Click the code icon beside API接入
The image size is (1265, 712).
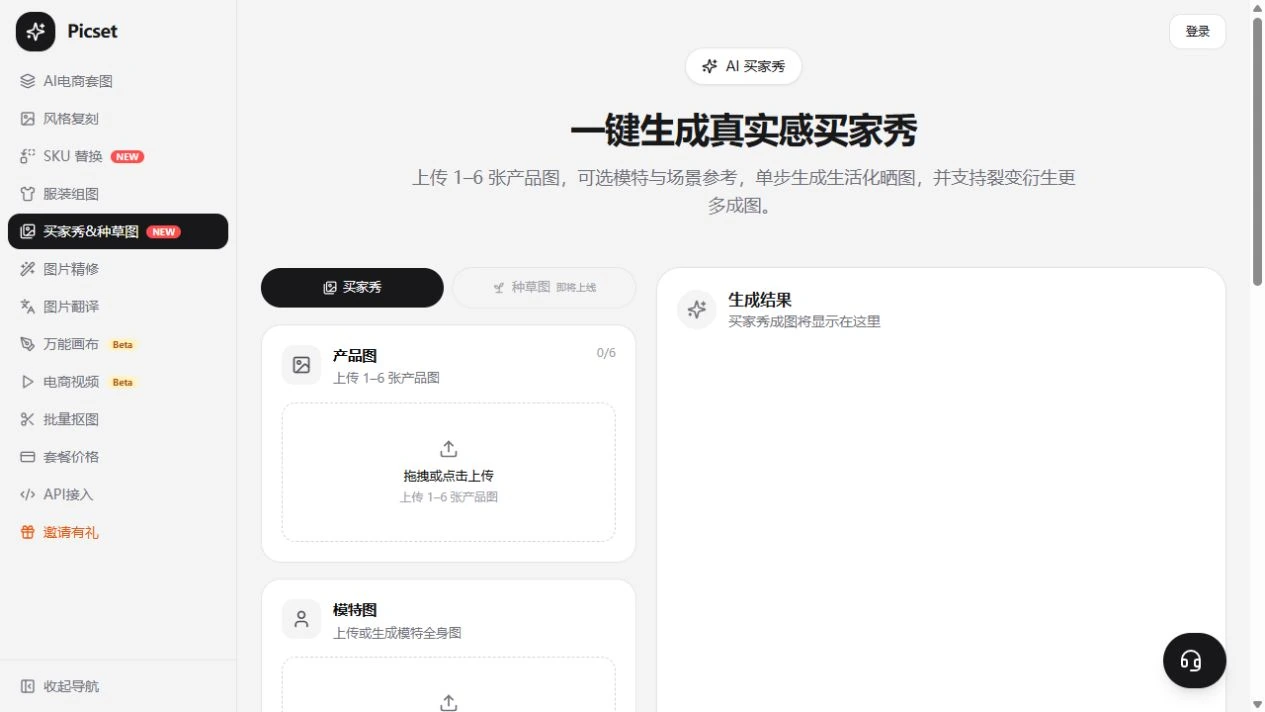pyautogui.click(x=28, y=494)
